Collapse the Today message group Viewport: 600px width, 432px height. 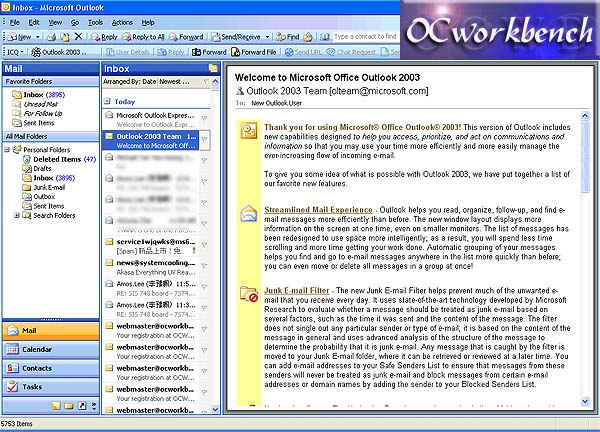pyautogui.click(x=108, y=101)
